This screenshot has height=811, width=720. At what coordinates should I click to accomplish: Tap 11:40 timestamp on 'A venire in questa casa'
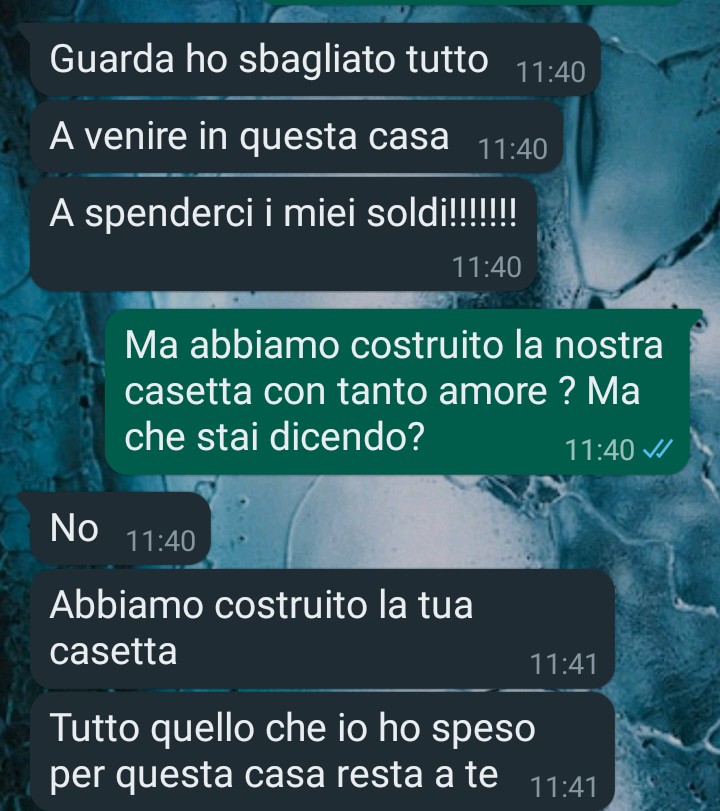pyautogui.click(x=513, y=149)
